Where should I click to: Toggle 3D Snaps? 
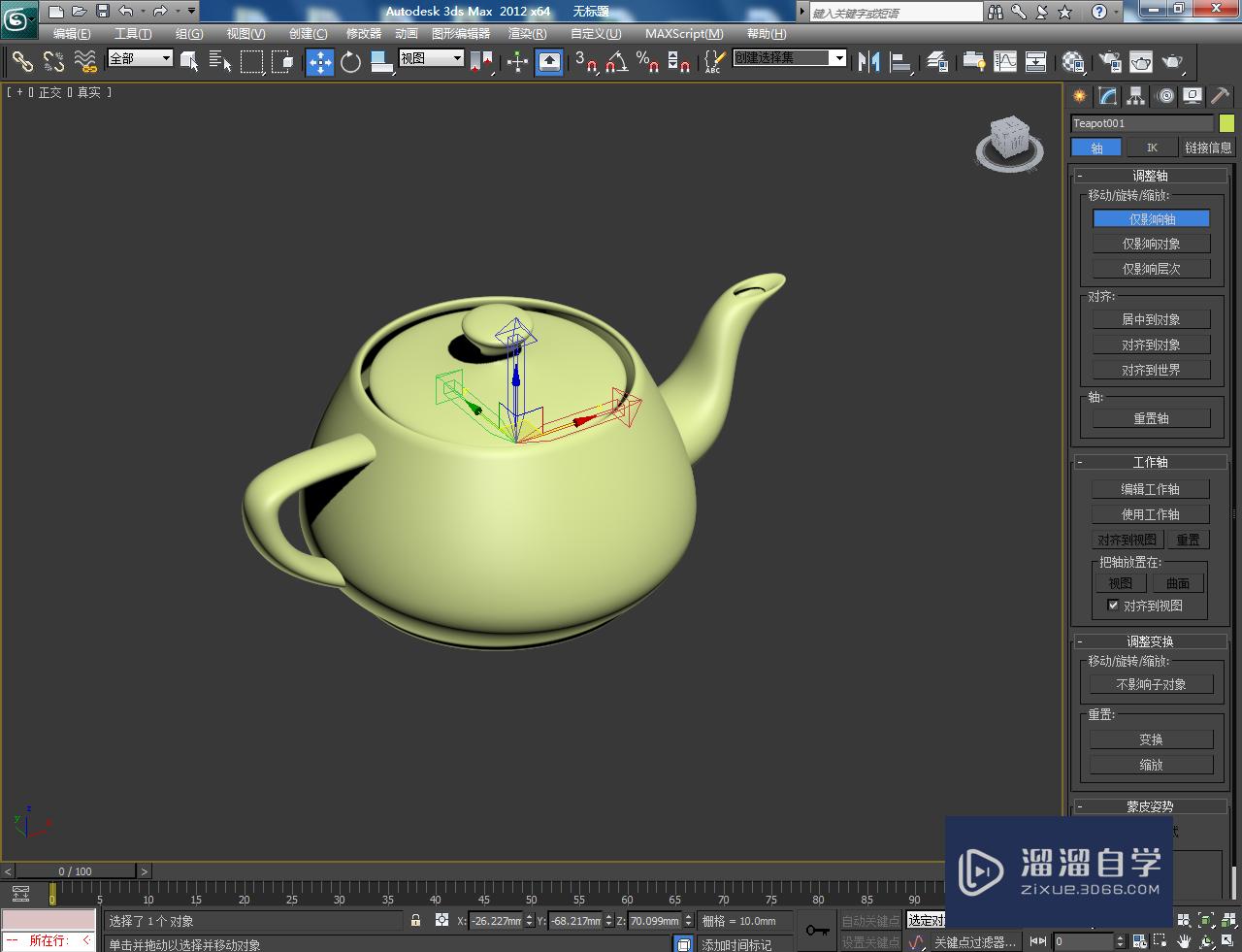click(586, 61)
